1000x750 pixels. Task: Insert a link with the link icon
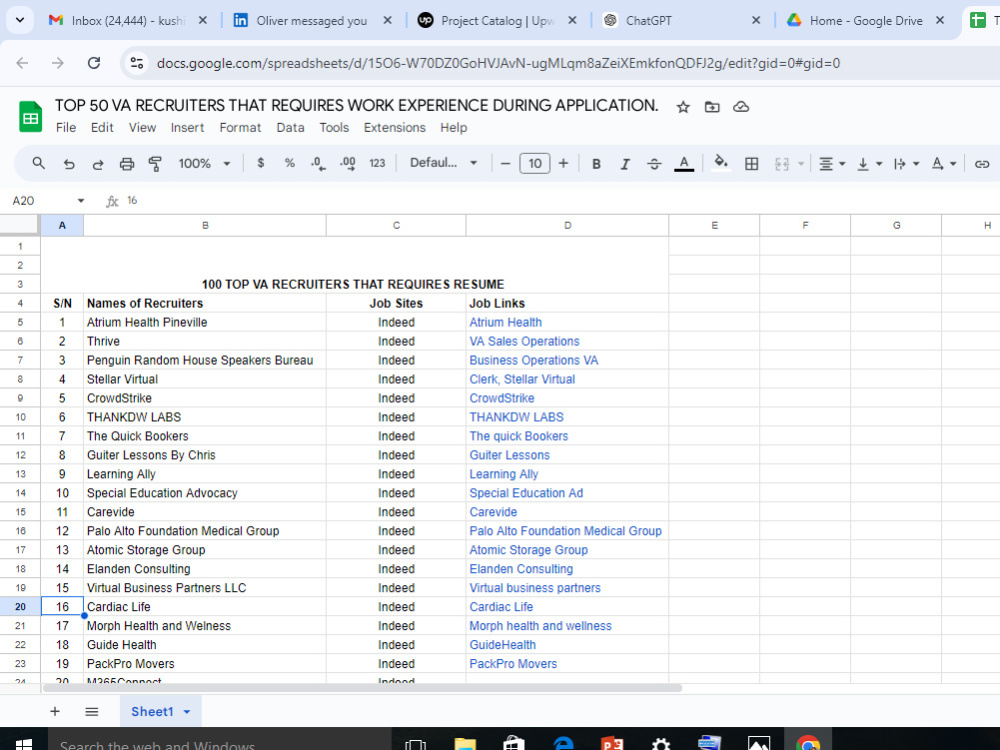pos(982,164)
